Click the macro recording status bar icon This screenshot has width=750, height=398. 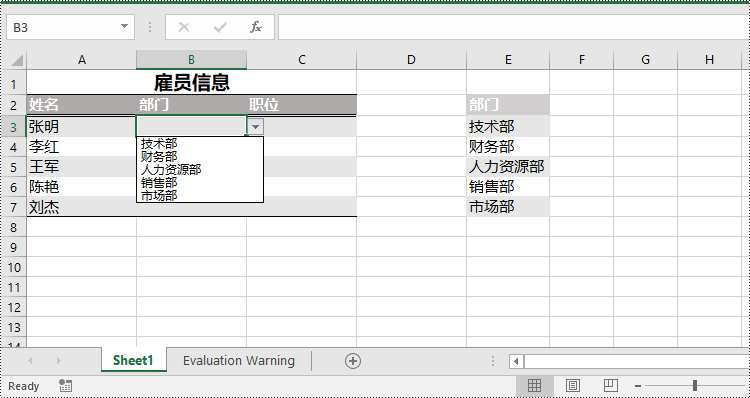66,386
